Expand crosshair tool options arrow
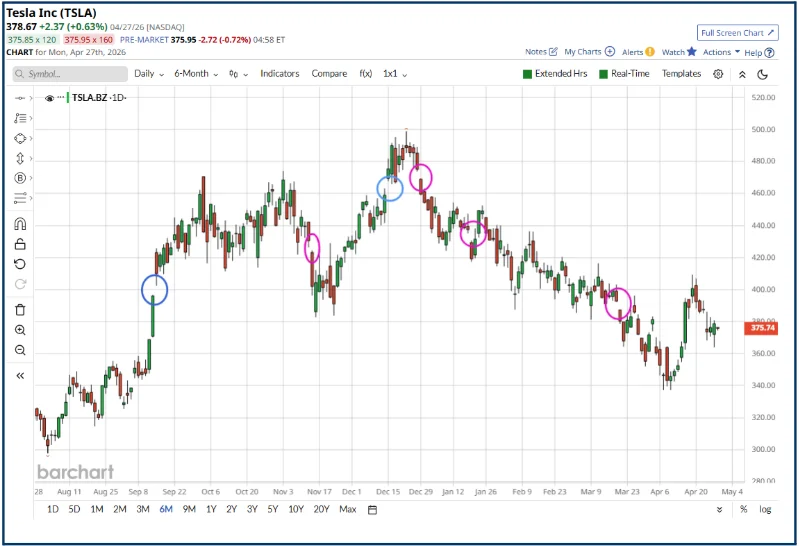 pos(31,98)
